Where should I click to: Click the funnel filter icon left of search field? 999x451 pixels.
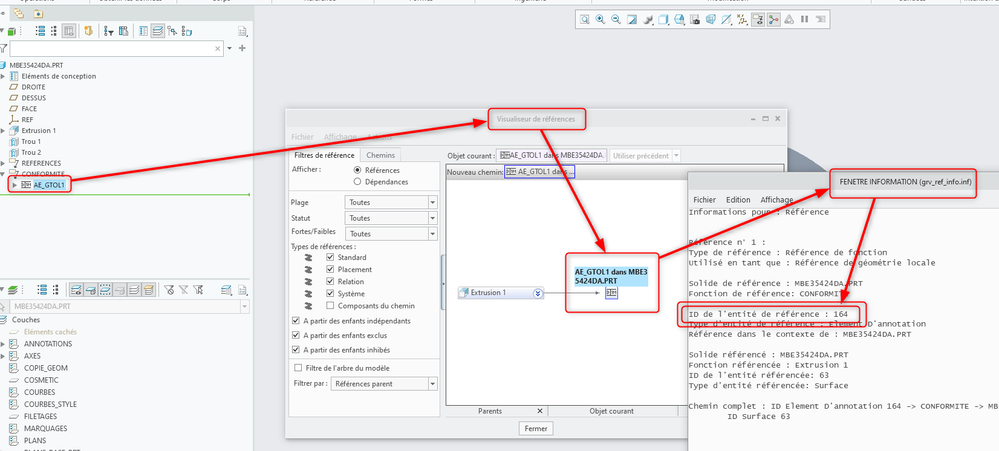point(4,48)
